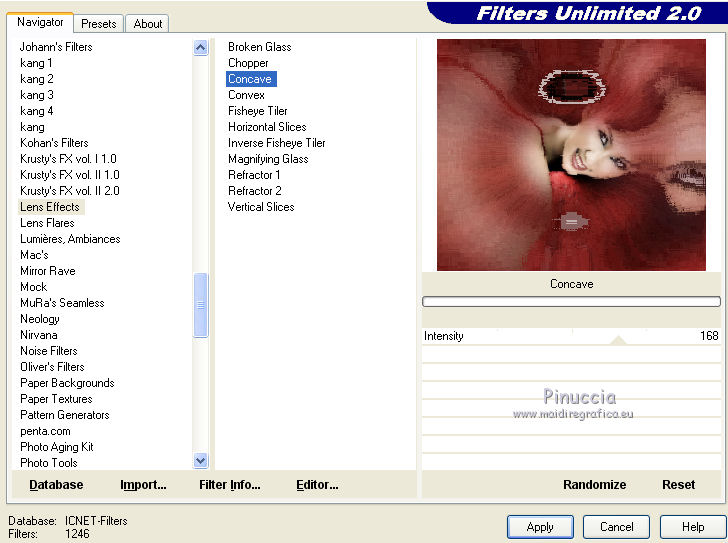Pick the Inverse Fisheye Tiler filter
Image resolution: width=728 pixels, height=543 pixels.
[x=276, y=143]
